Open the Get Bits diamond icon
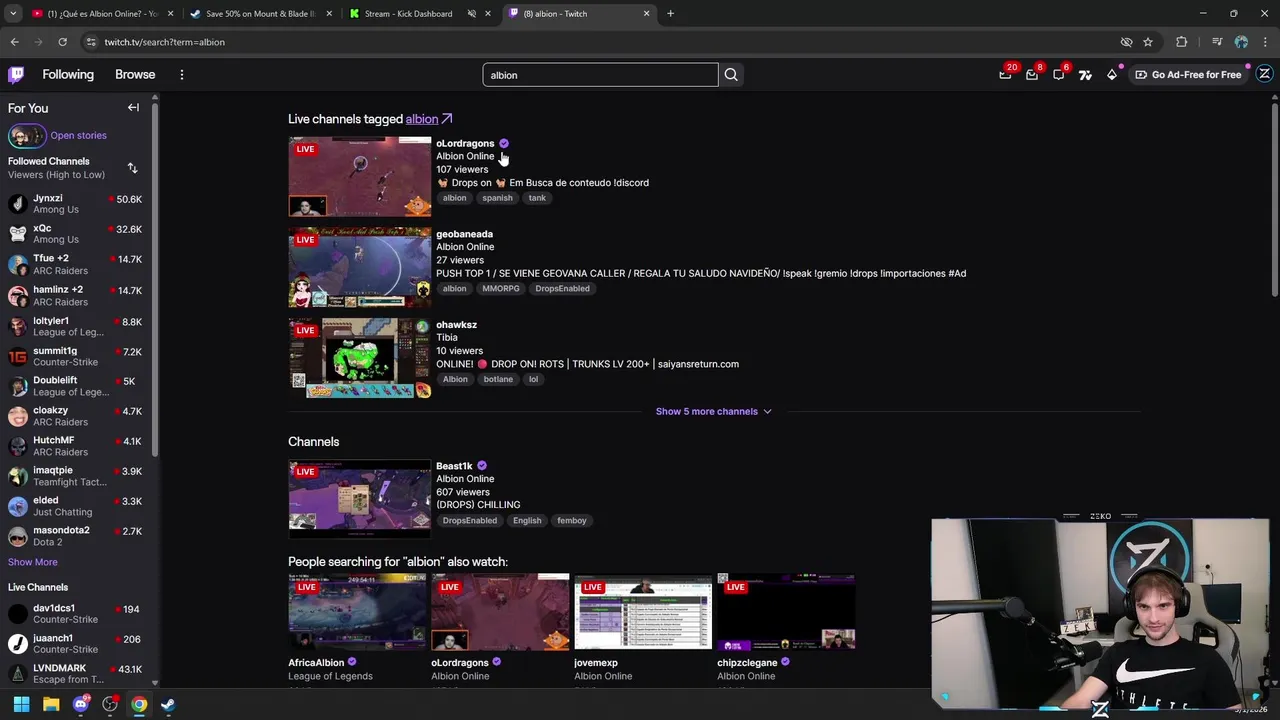 click(1112, 75)
